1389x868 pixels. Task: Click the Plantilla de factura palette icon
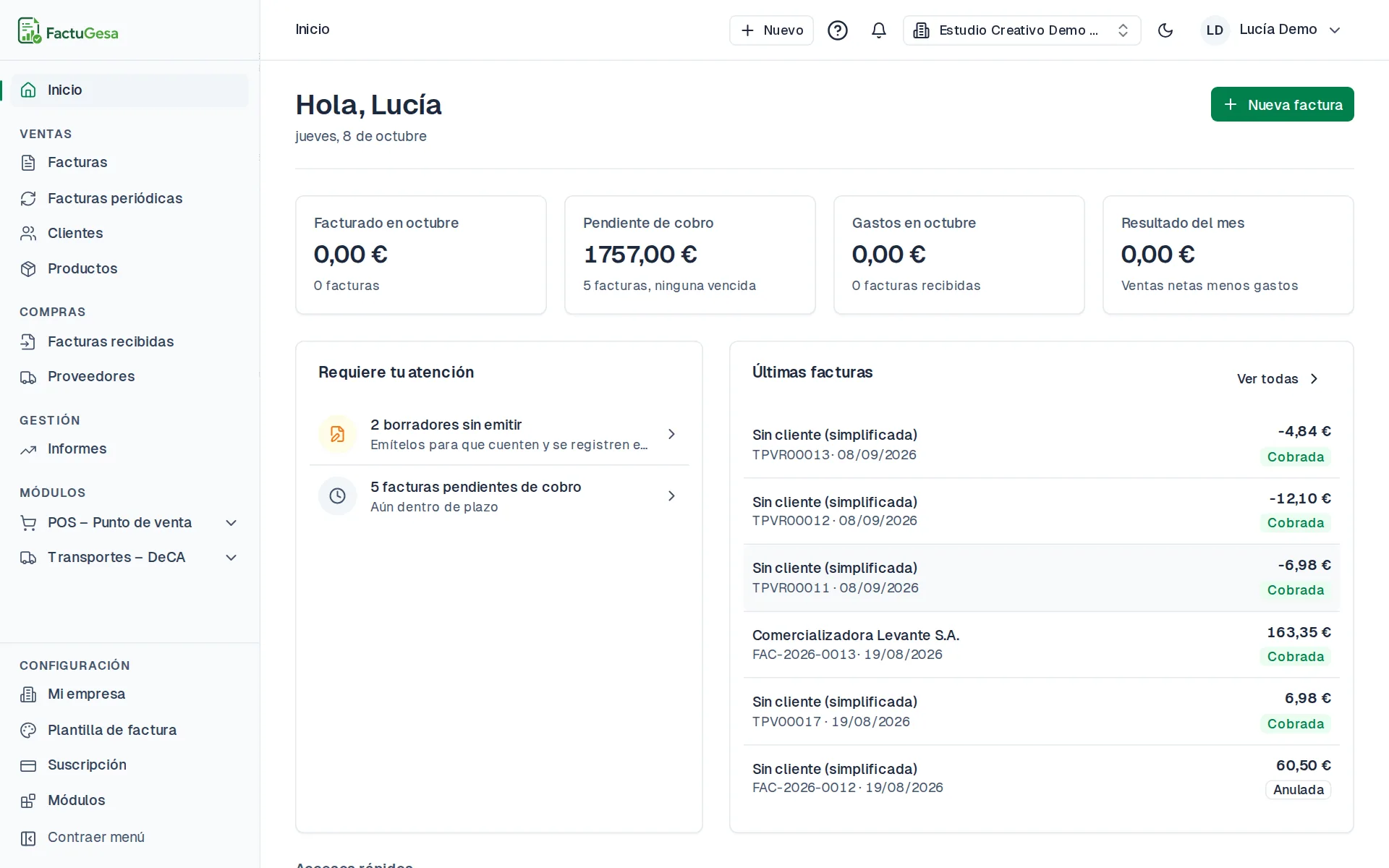28,730
